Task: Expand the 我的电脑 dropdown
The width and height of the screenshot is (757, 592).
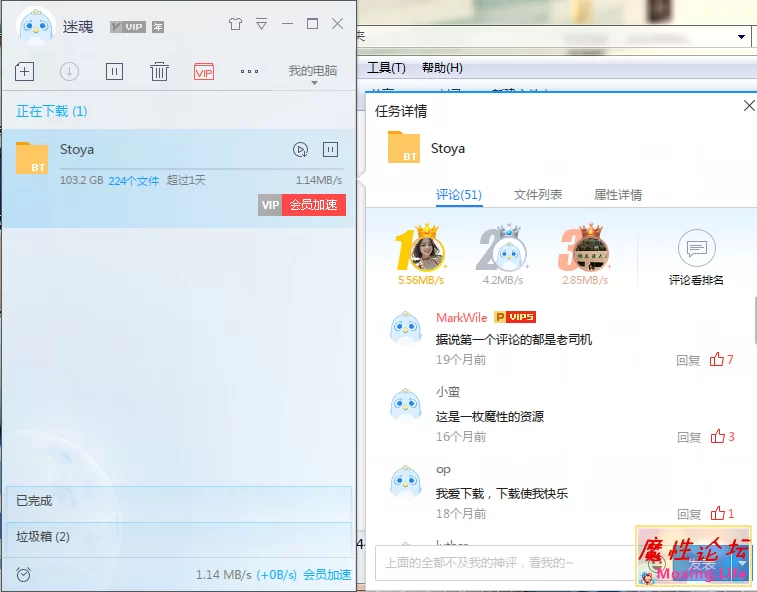Action: point(313,73)
